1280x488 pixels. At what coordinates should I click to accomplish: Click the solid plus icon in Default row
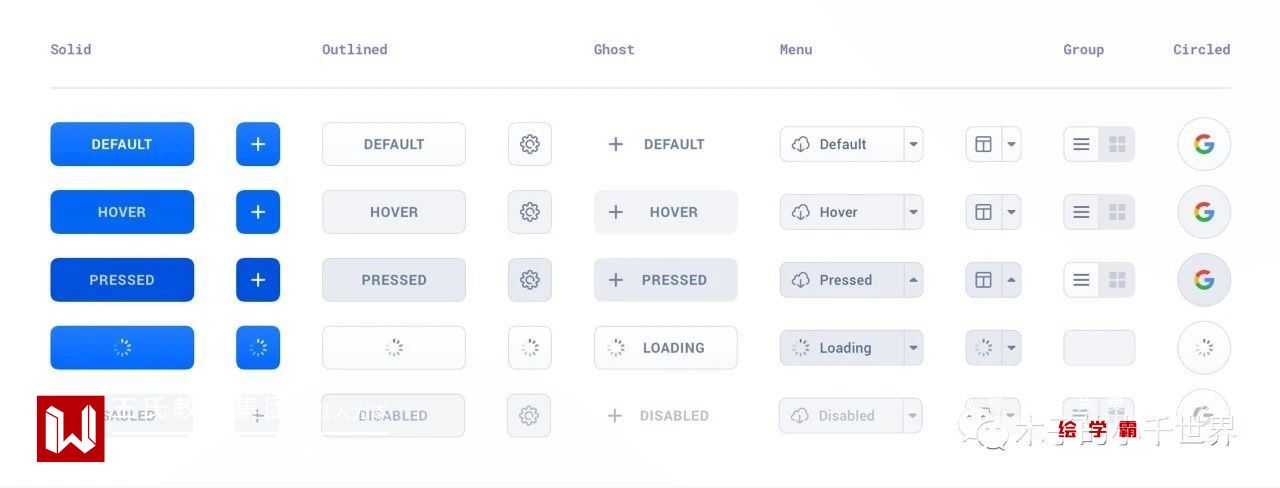[258, 144]
